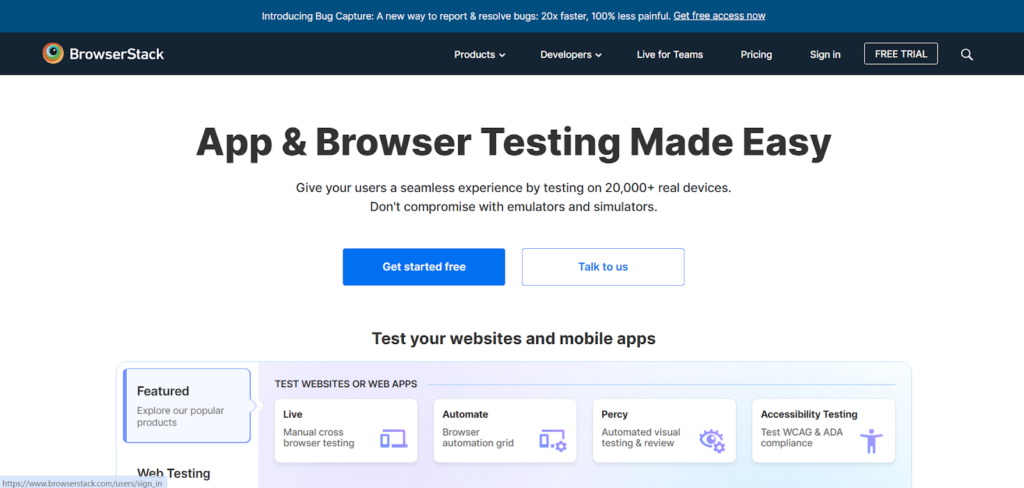This screenshot has width=1024, height=488.
Task: Click the 'Test your websites and mobile apps' heading
Action: pyautogui.click(x=513, y=338)
